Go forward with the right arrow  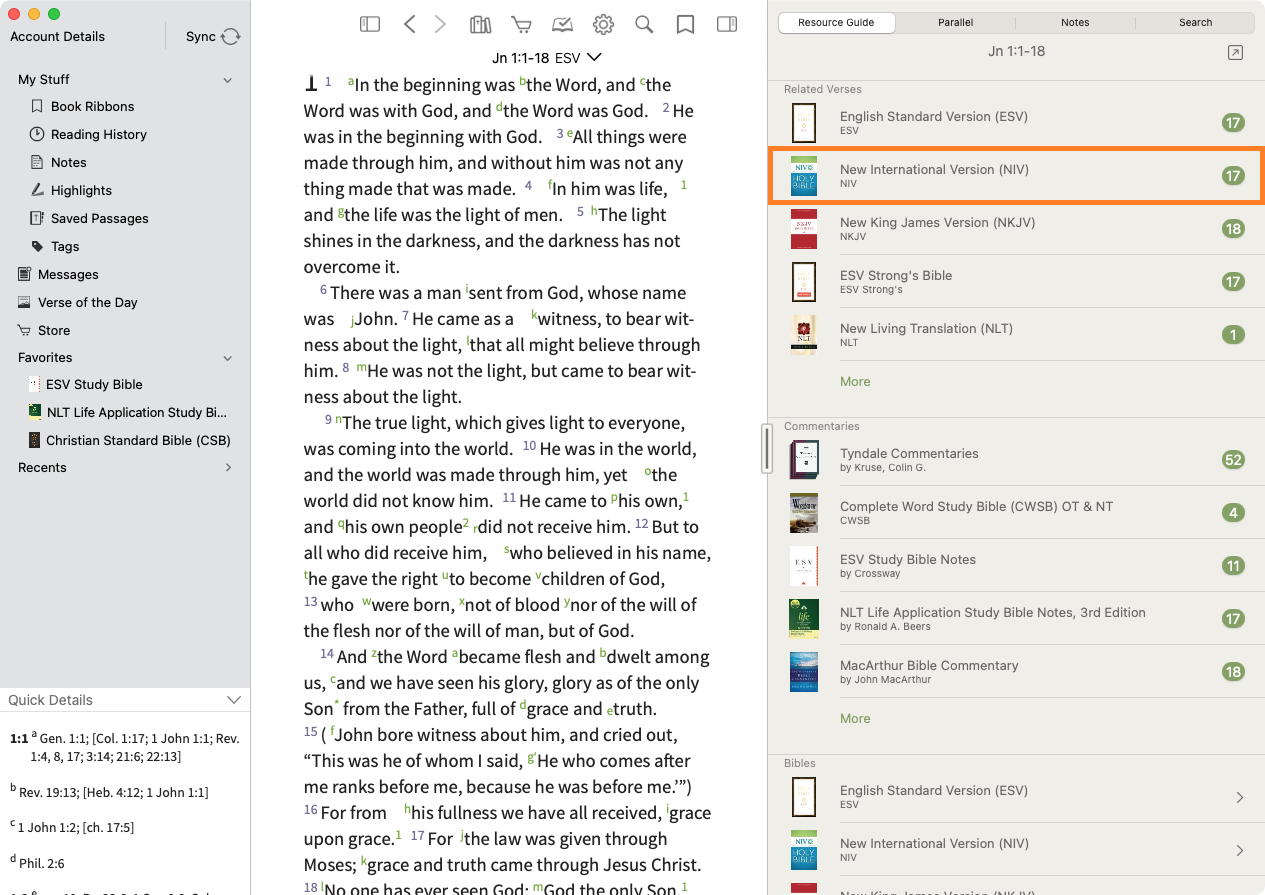coord(440,24)
